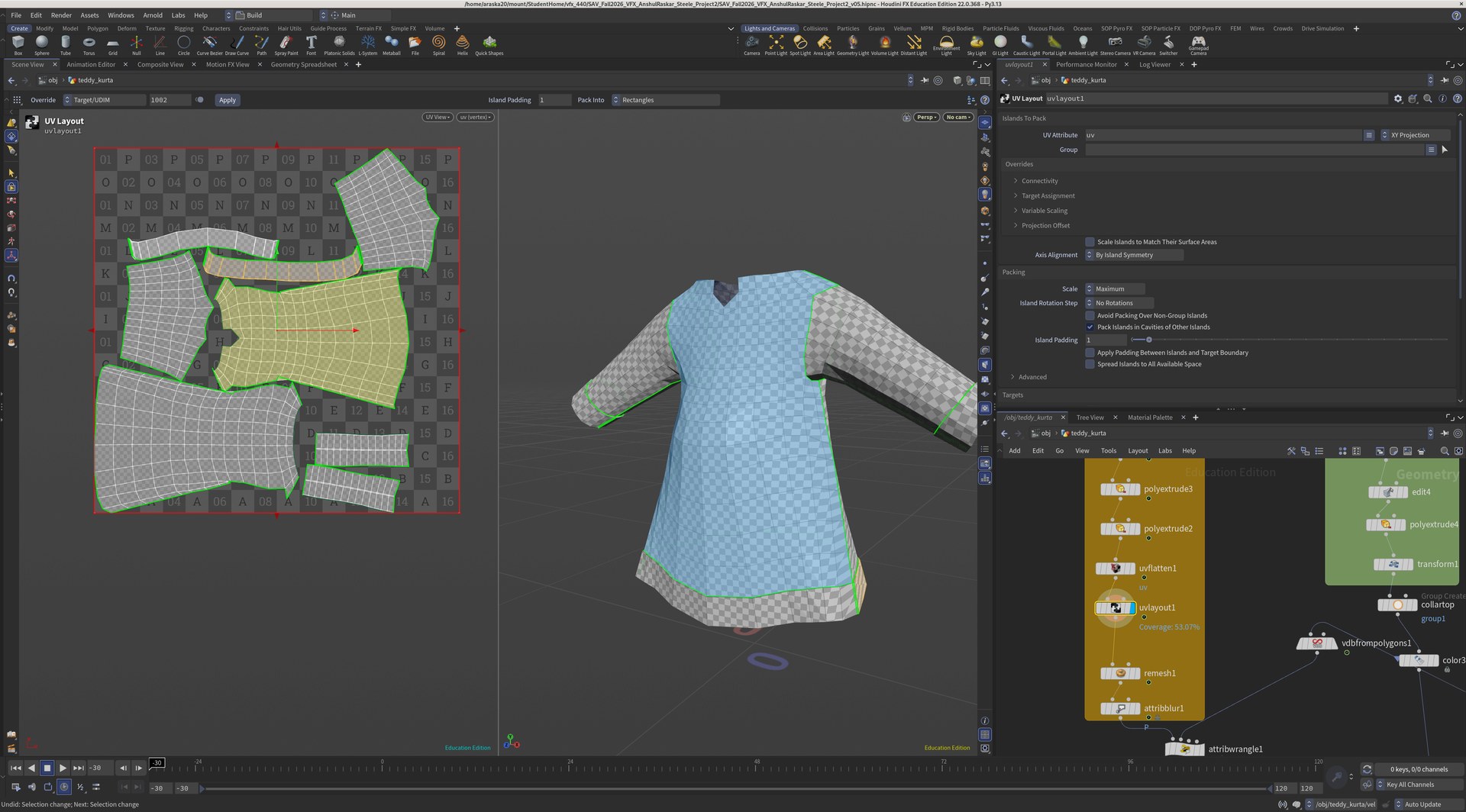Screen dimensions: 1466x812
Task: Expand the Variable Scaling section
Action: tap(1044, 211)
